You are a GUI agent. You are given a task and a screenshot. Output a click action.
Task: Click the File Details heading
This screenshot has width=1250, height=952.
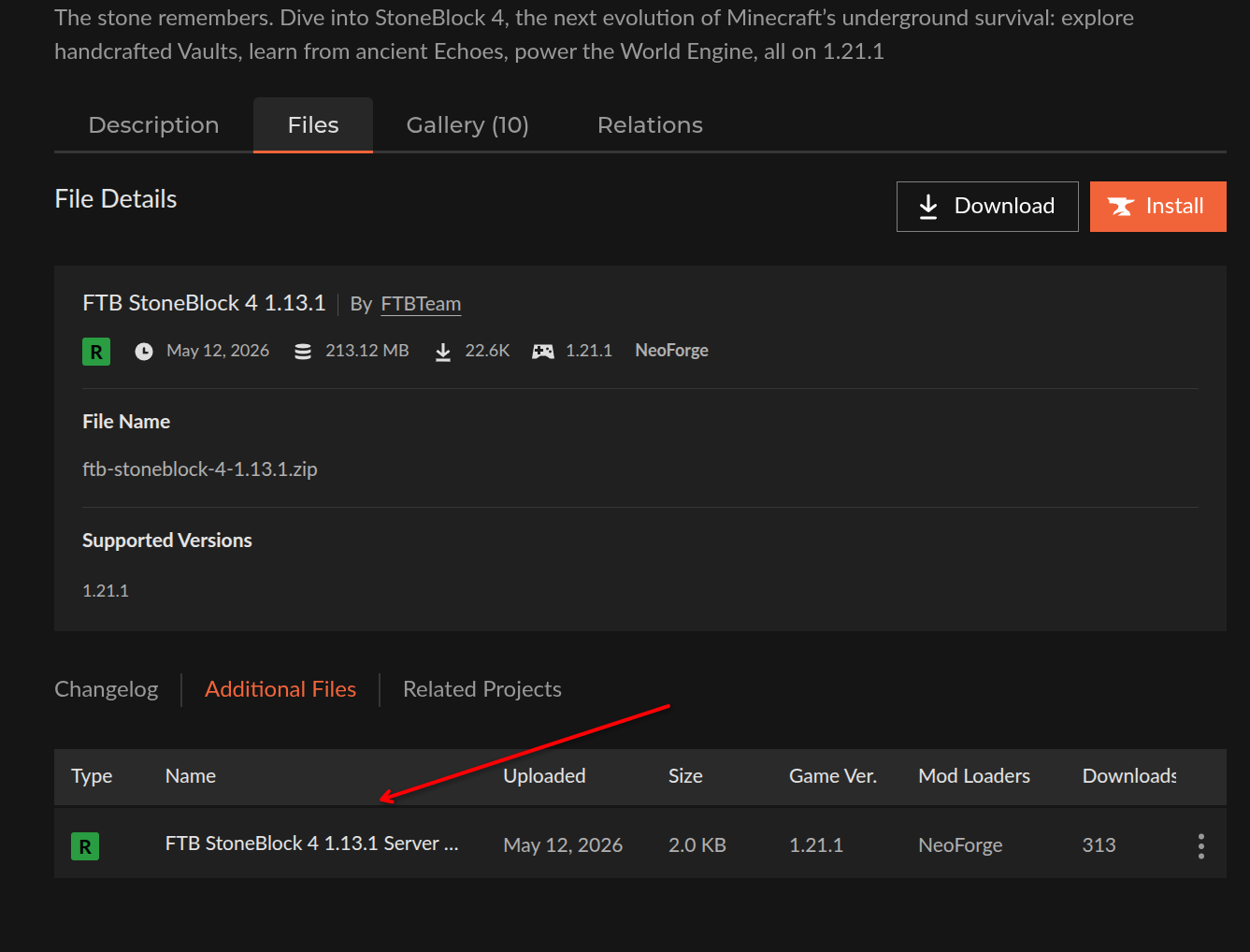[x=116, y=199]
